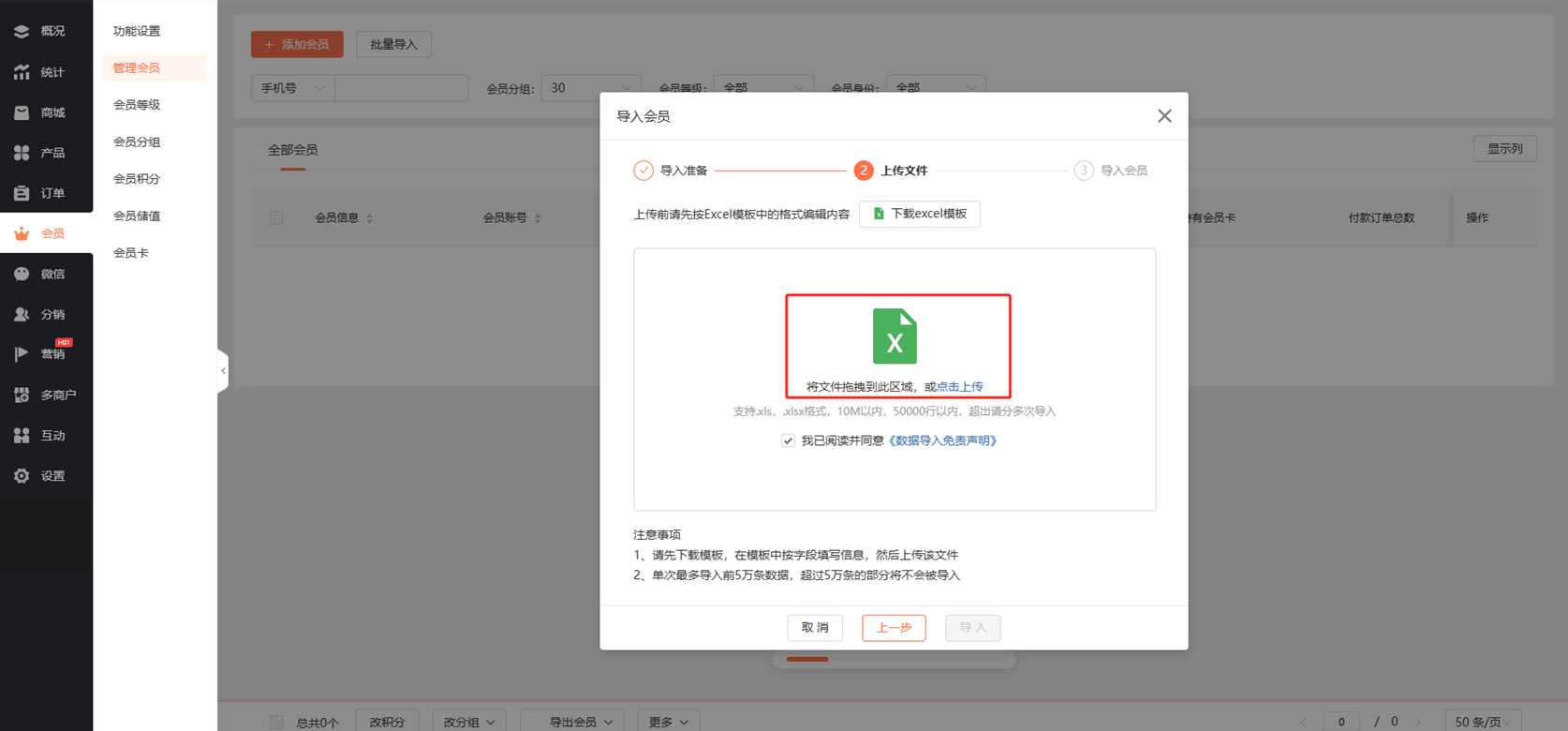The height and width of the screenshot is (731, 1568).
Task: Check the 总共0个 checkbox in bottom bar
Action: pyautogui.click(x=276, y=723)
